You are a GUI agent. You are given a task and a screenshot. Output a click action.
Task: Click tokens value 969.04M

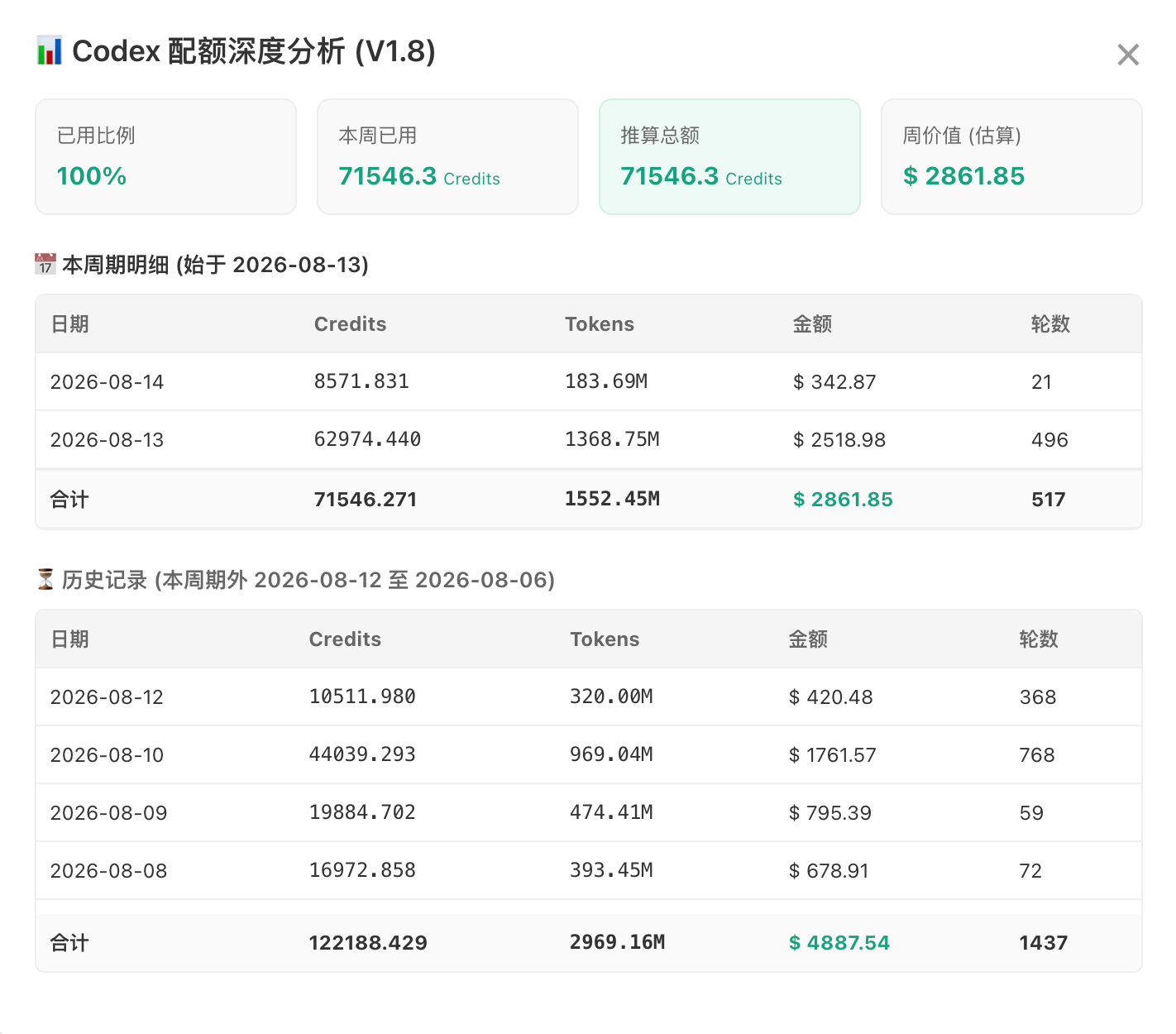click(611, 754)
